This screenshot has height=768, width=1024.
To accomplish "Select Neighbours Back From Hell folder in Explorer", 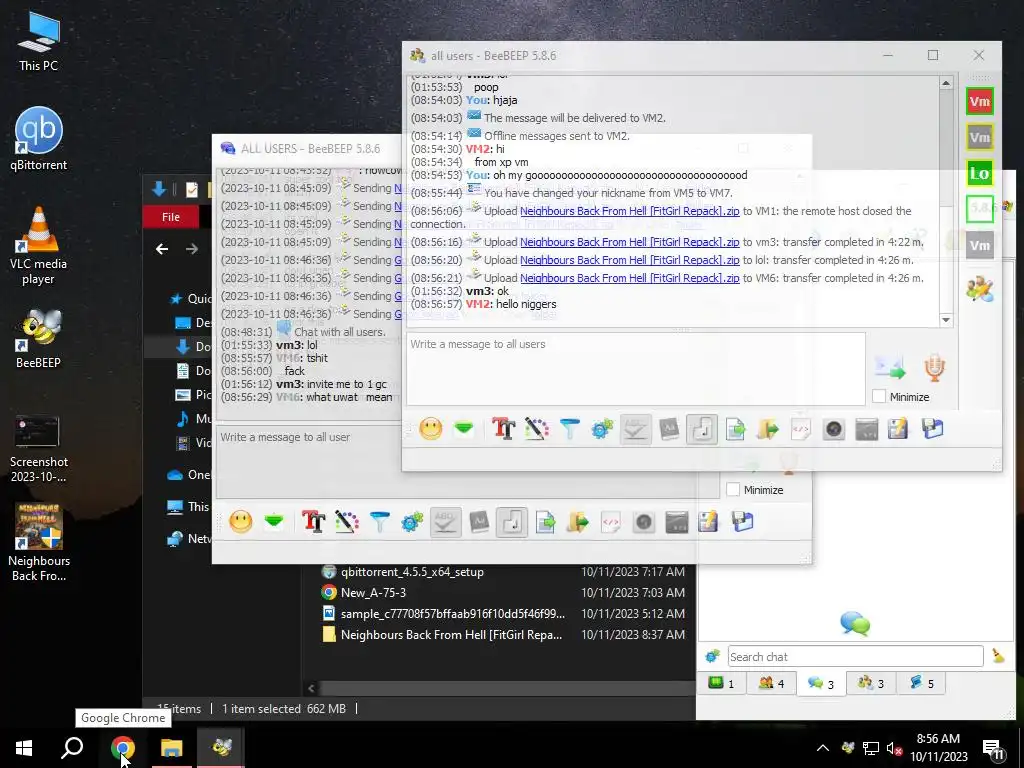I will pos(451,634).
